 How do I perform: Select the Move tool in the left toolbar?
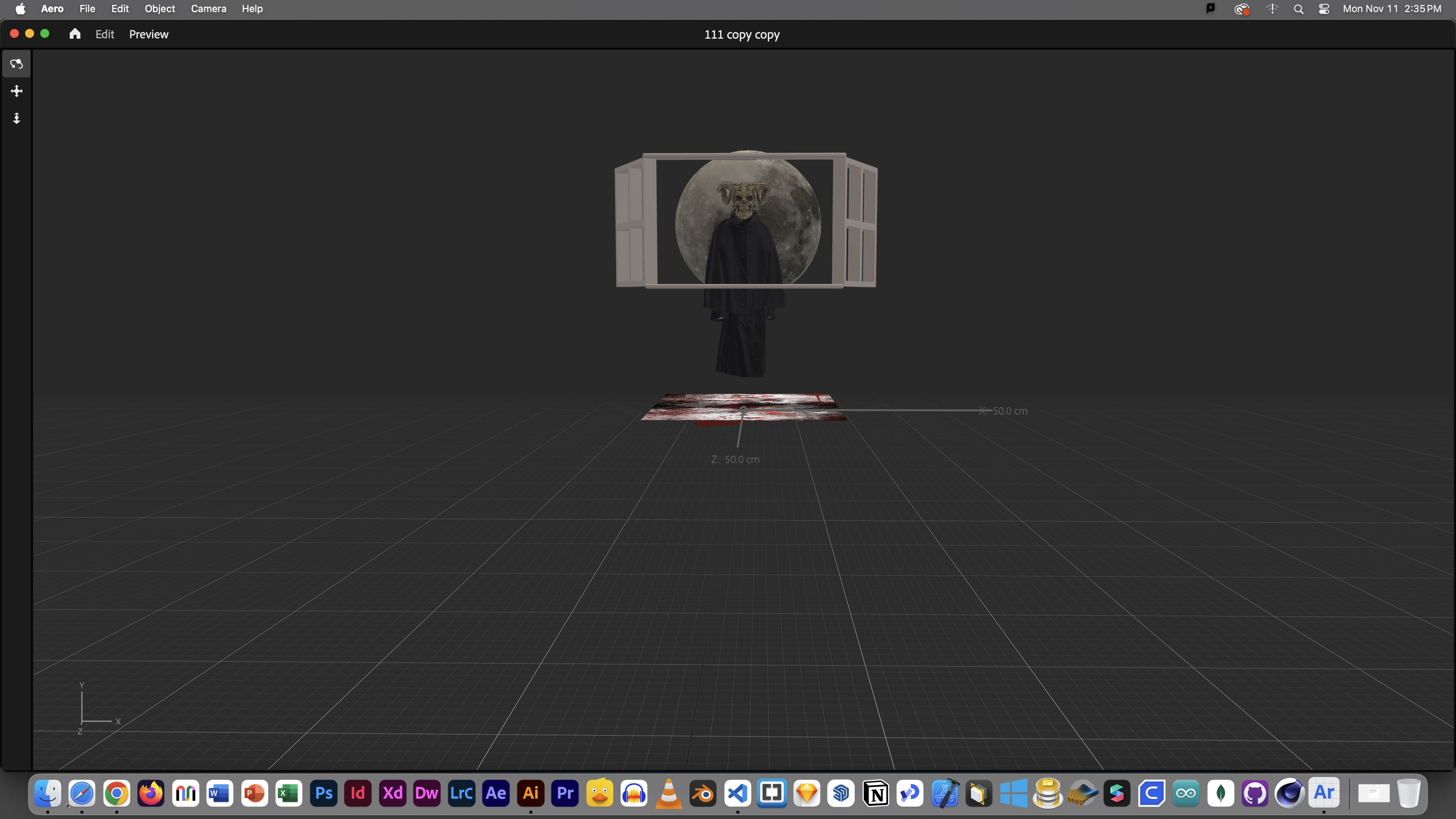tap(16, 91)
